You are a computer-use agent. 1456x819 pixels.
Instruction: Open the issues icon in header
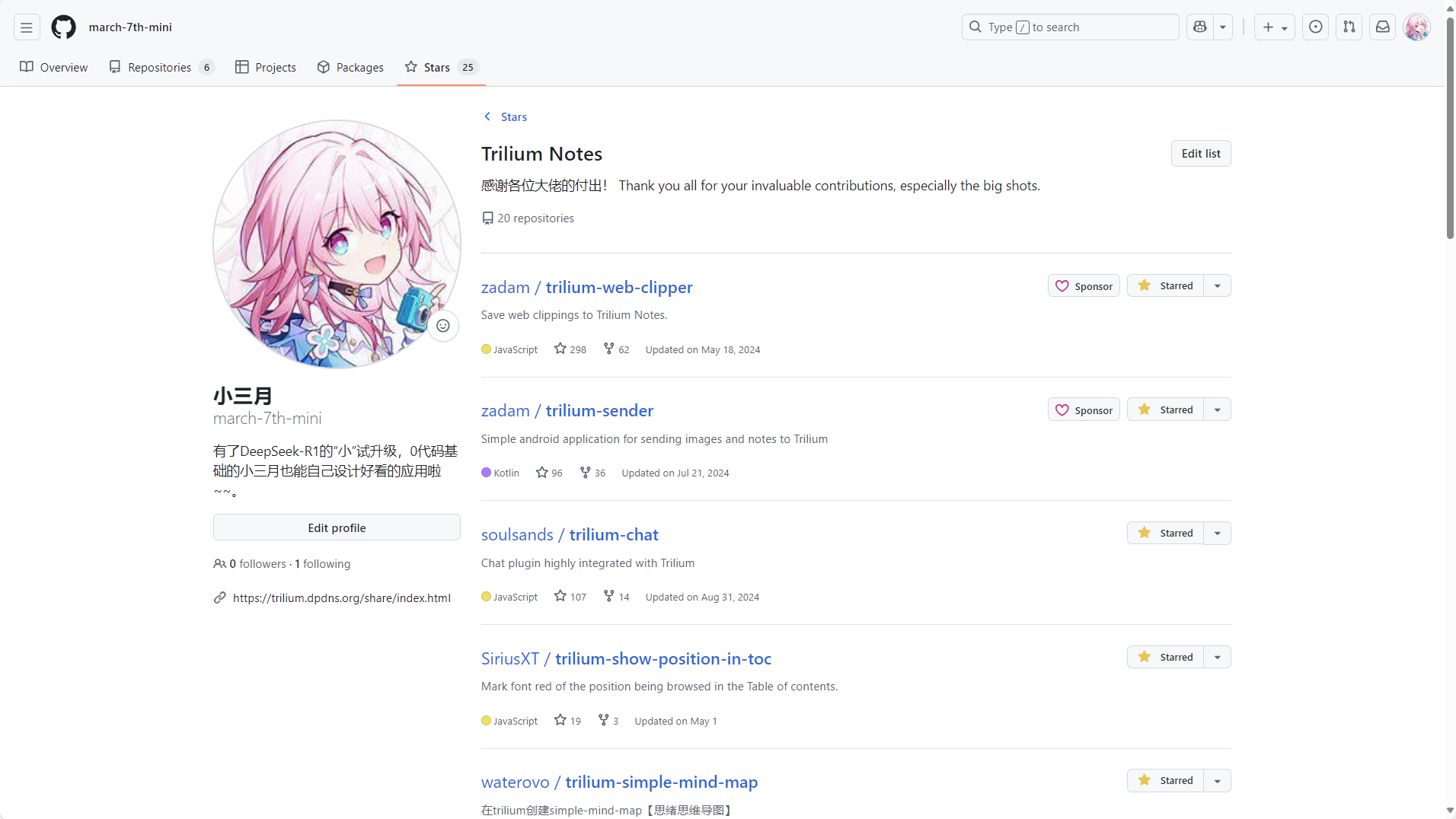pyautogui.click(x=1315, y=27)
